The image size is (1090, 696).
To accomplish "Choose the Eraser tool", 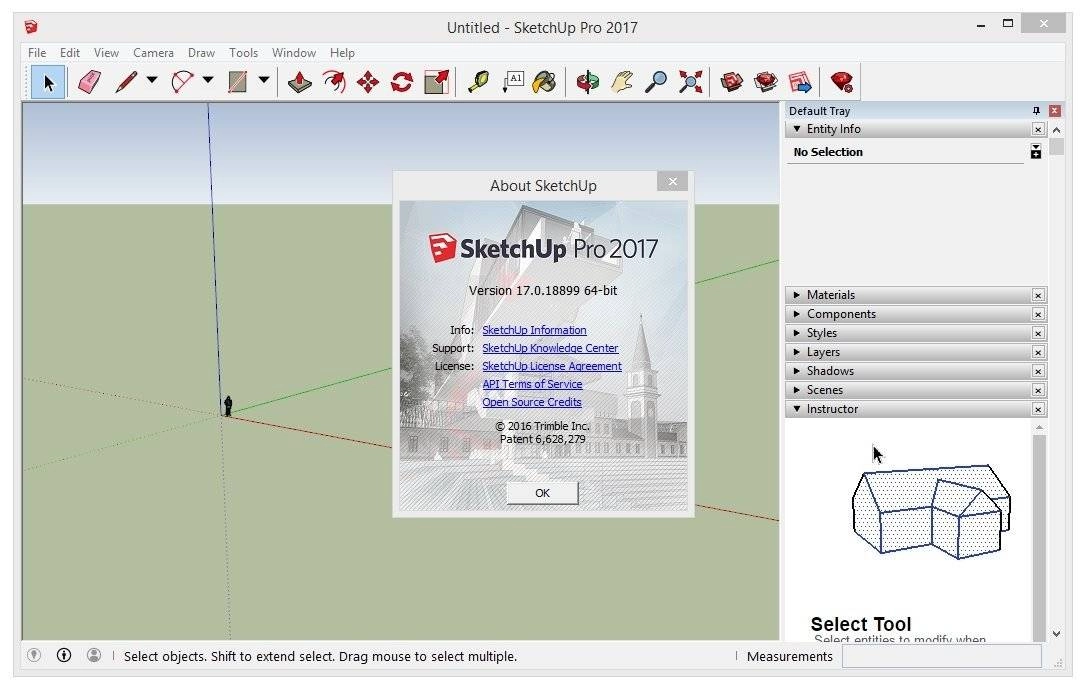I will coord(89,83).
